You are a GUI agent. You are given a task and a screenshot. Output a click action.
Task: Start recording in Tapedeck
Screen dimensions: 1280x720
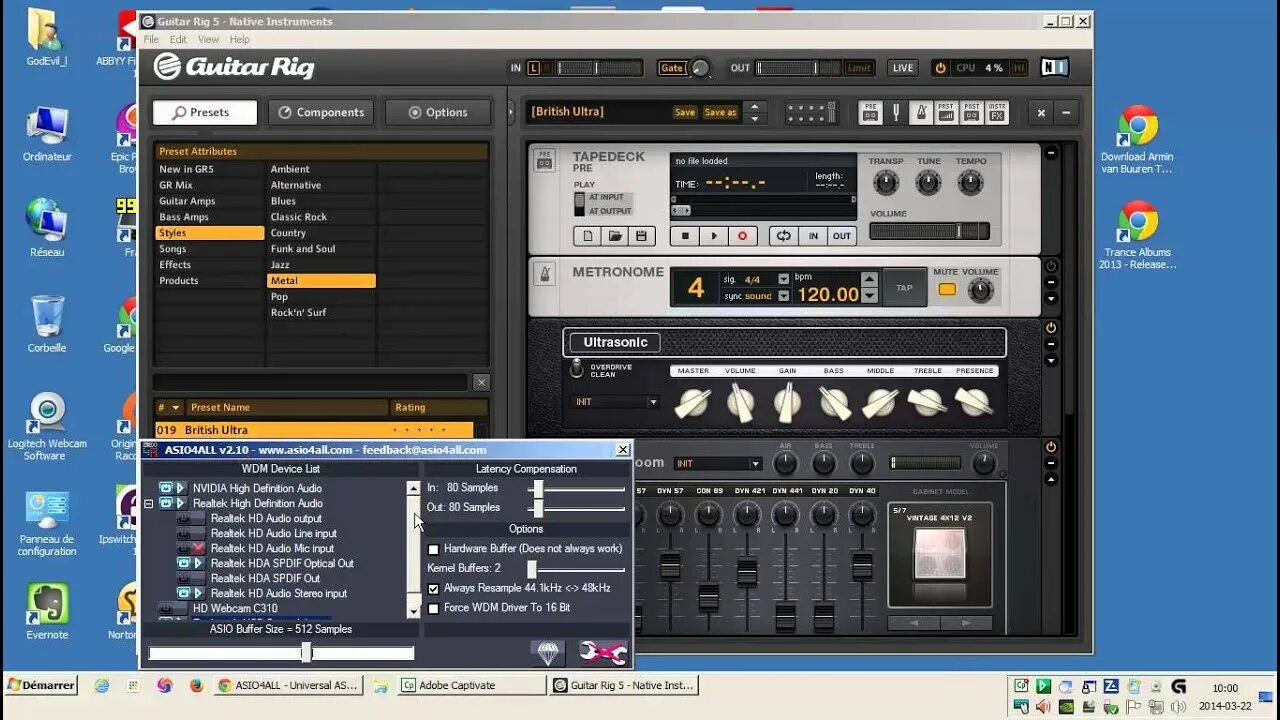pos(742,236)
